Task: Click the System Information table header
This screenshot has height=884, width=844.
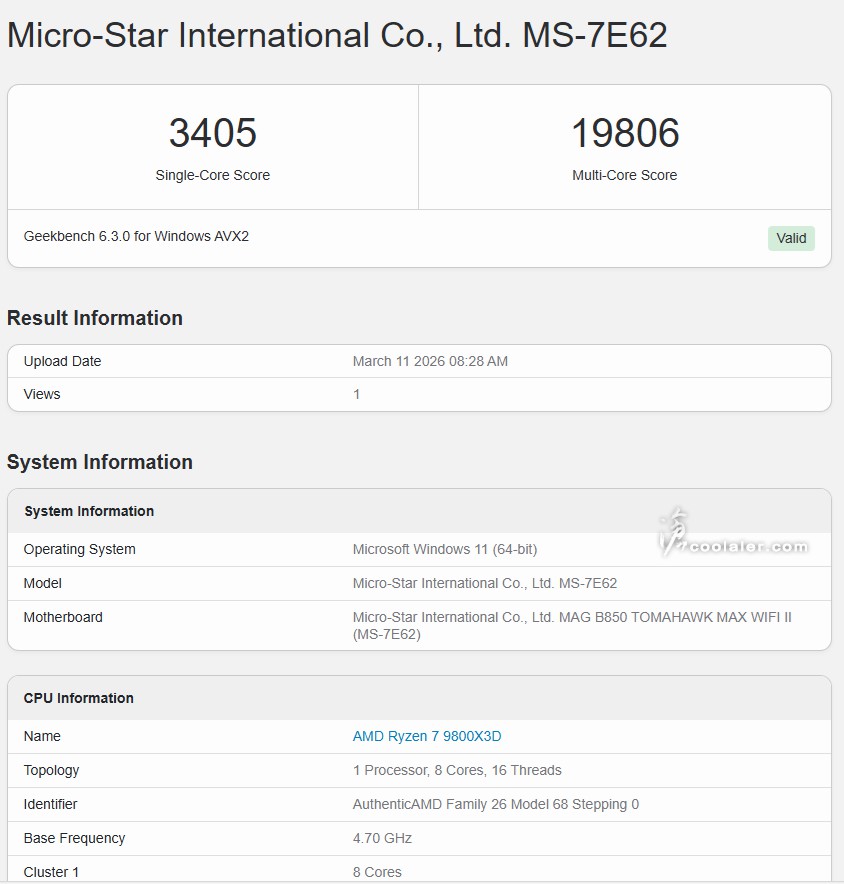Action: [x=89, y=511]
